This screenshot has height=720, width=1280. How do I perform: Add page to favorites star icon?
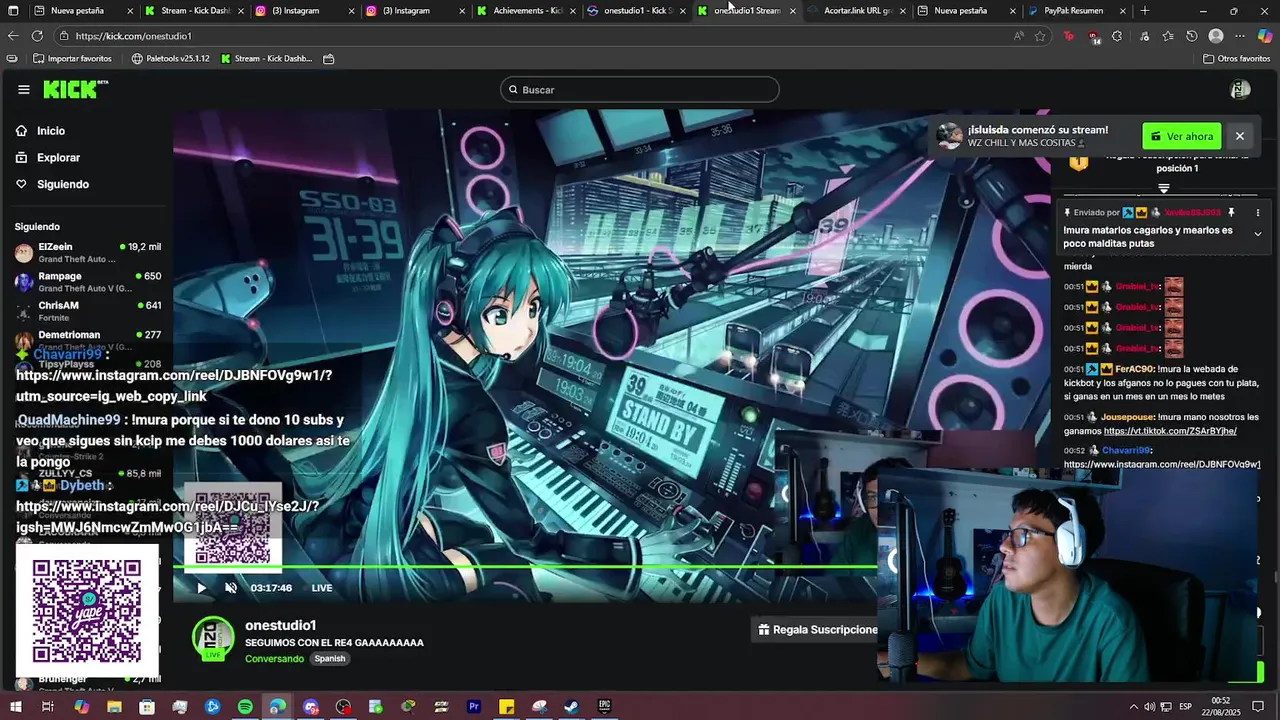[1040, 36]
